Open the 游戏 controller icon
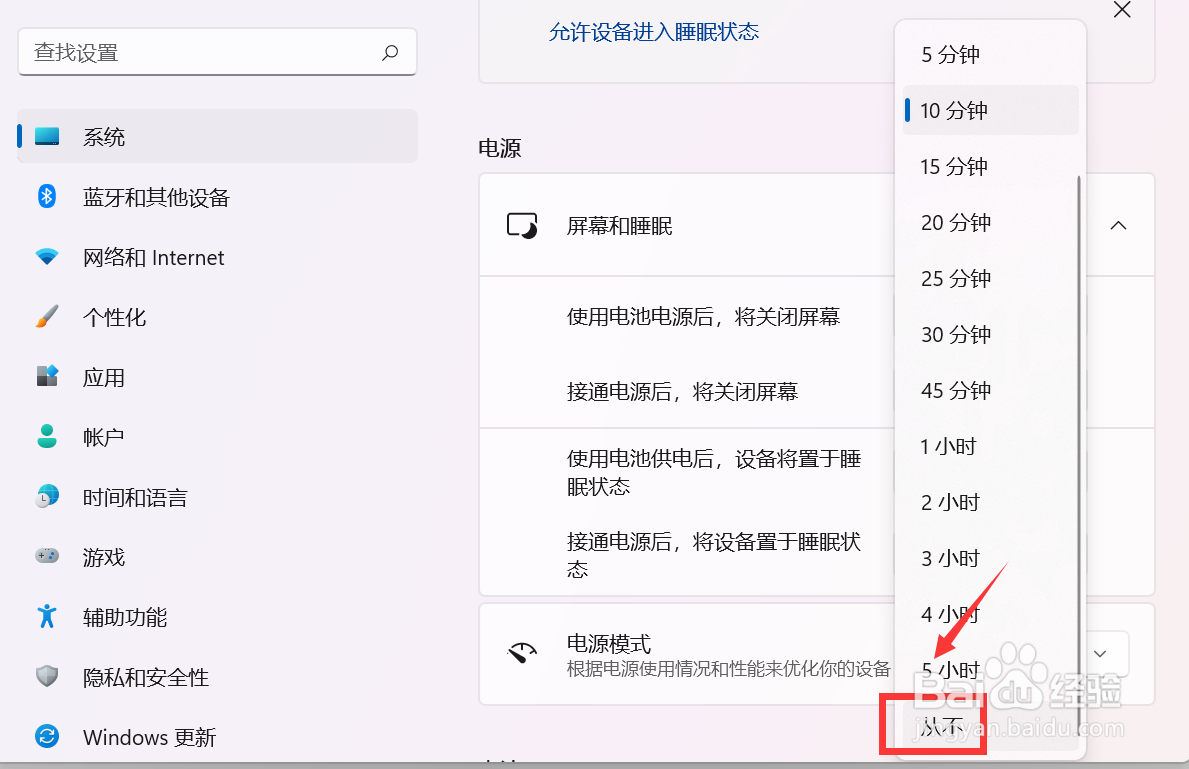This screenshot has width=1189, height=769. 47,557
